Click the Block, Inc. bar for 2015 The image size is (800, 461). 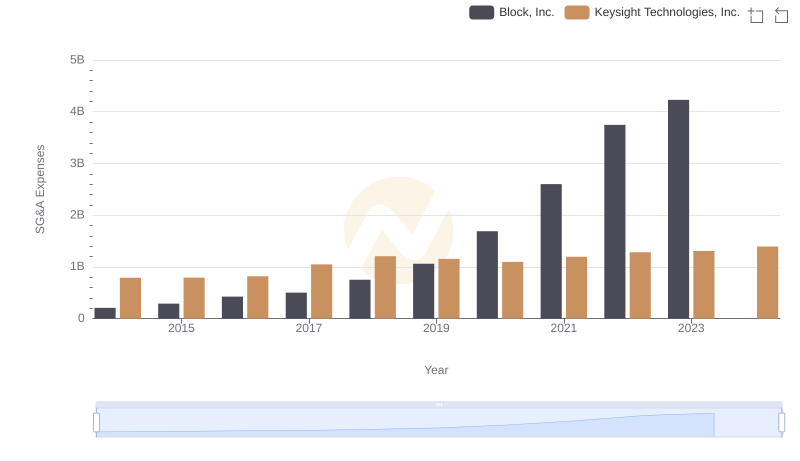point(168,311)
